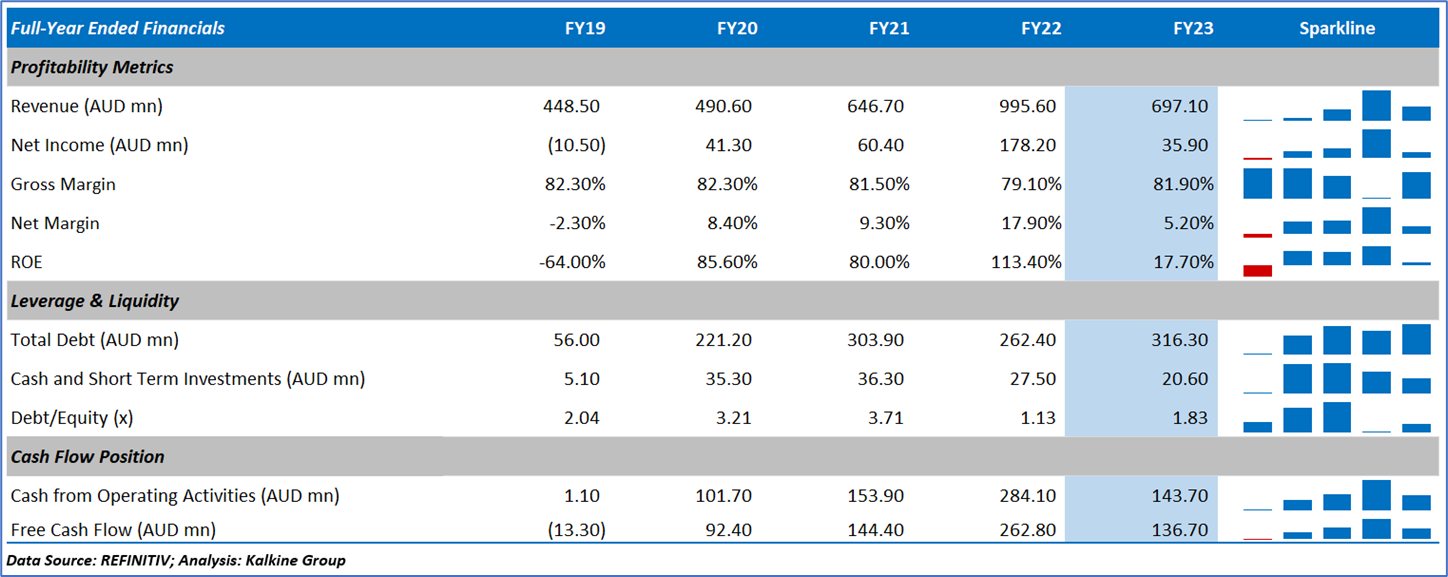Click the FY19 ROE cell -64.00%

click(570, 262)
